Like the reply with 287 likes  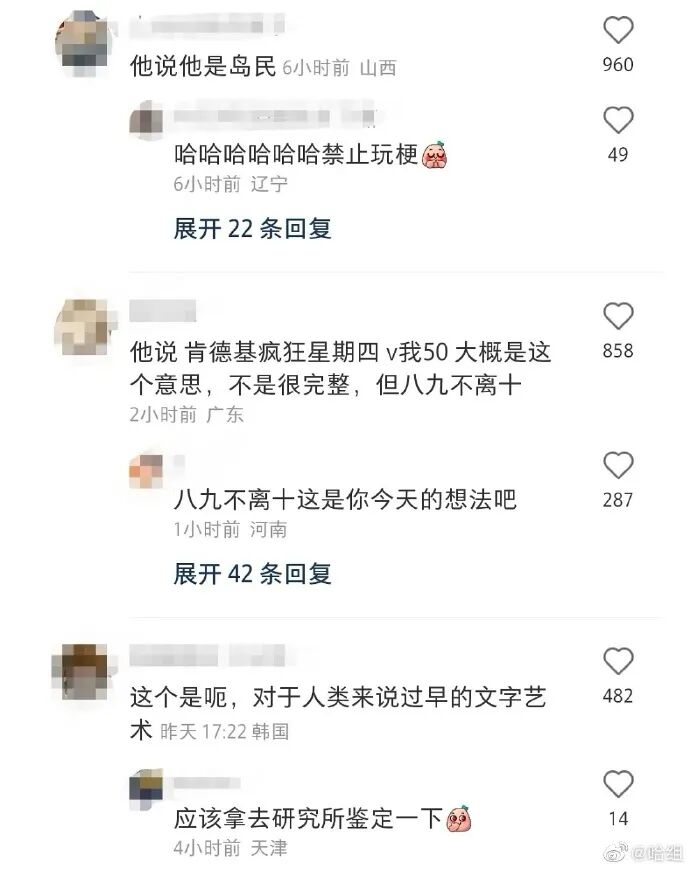click(618, 465)
